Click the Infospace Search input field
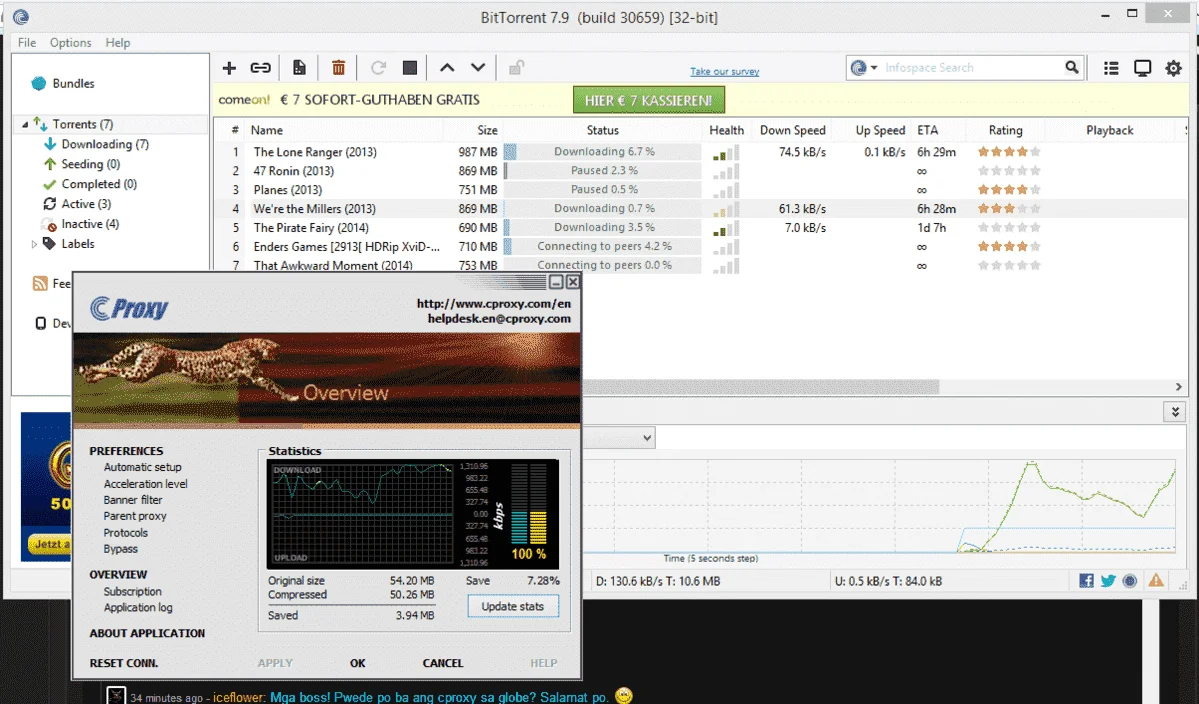The height and width of the screenshot is (704, 1199). (x=971, y=67)
